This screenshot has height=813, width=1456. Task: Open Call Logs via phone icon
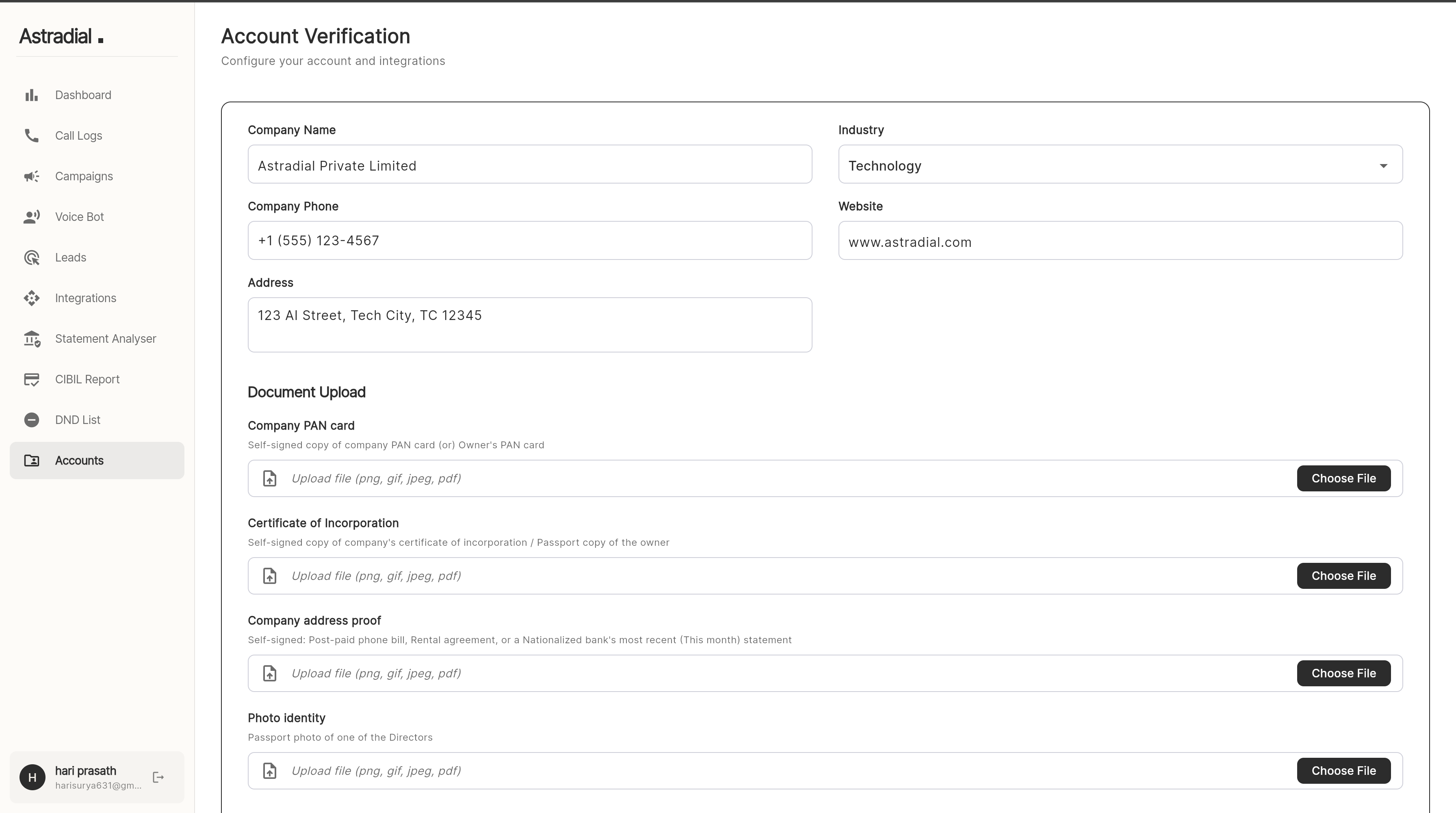32,136
